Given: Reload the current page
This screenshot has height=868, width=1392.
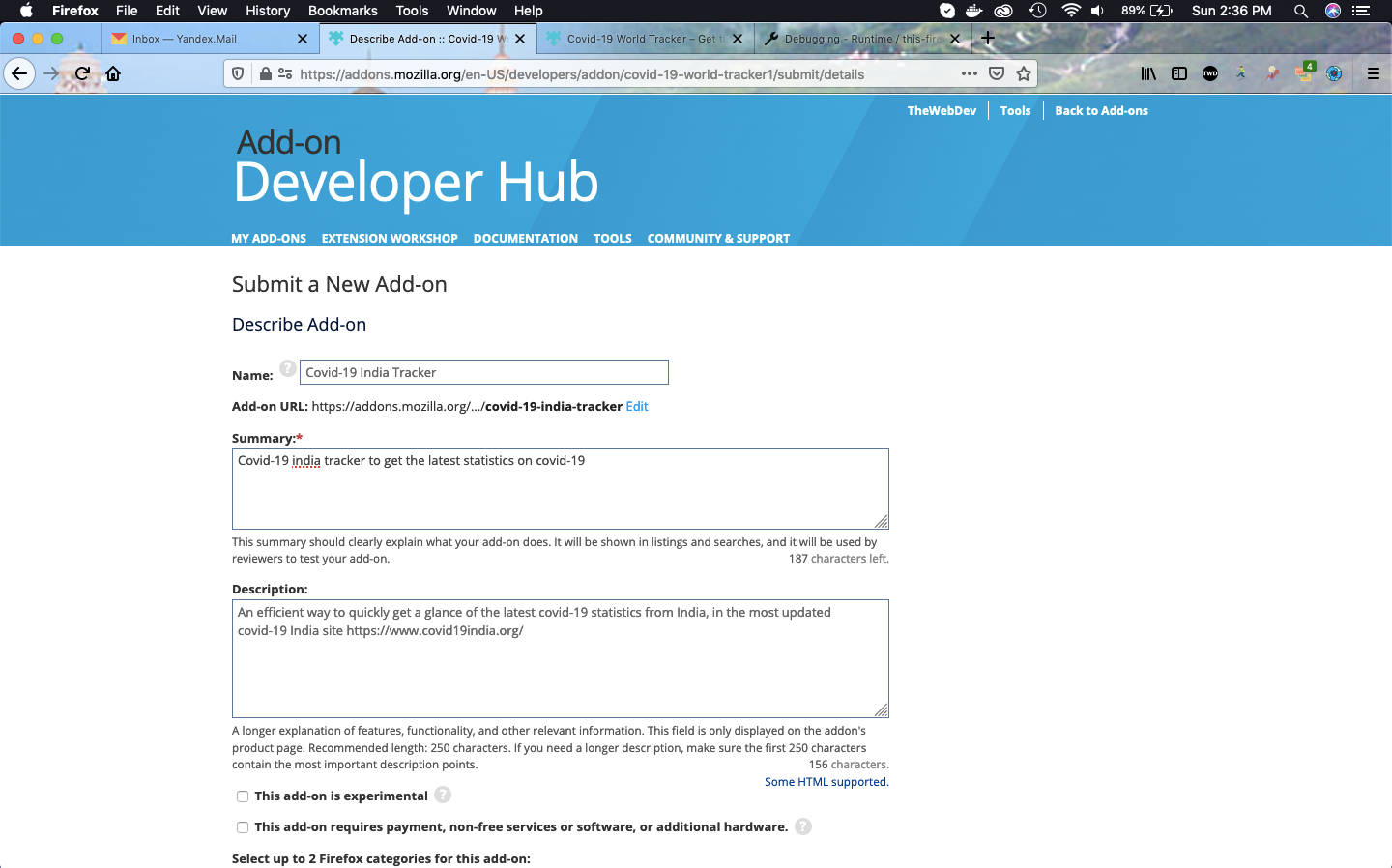Looking at the screenshot, I should pos(83,73).
